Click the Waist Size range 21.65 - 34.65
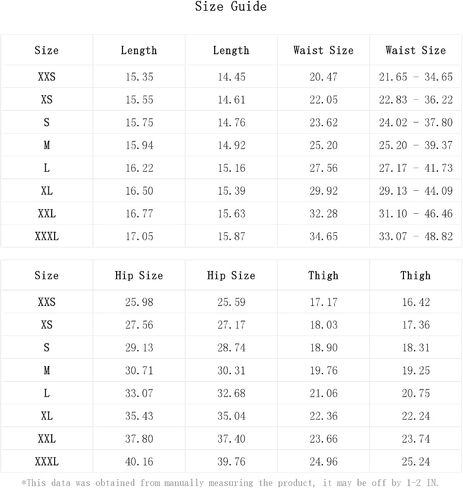The height and width of the screenshot is (488, 463). (415, 77)
